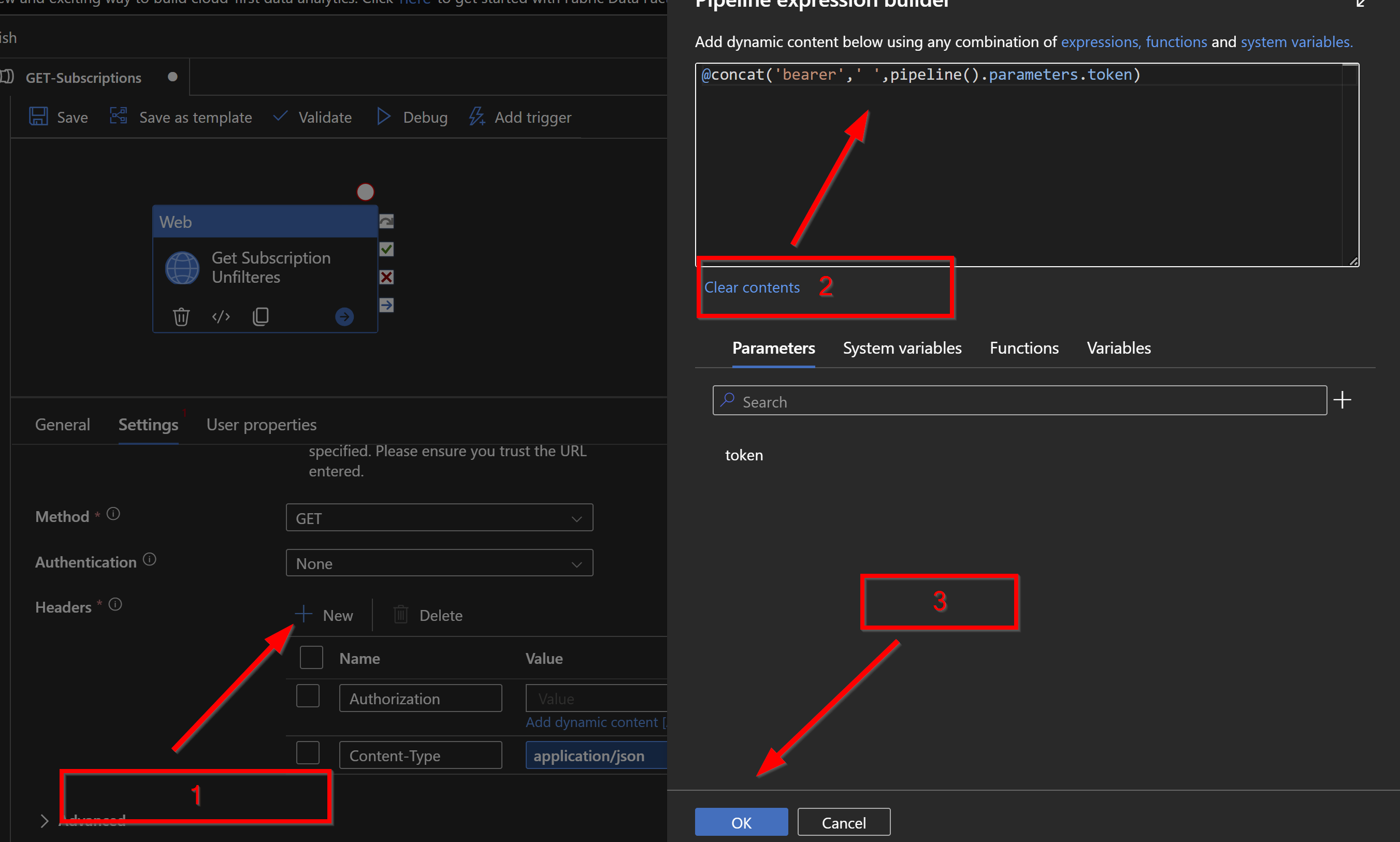
Task: Click the Headers info icon
Action: click(115, 604)
